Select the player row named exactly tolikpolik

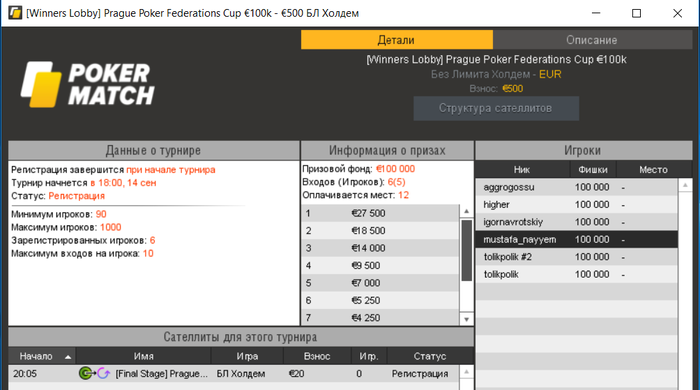[x=576, y=274]
